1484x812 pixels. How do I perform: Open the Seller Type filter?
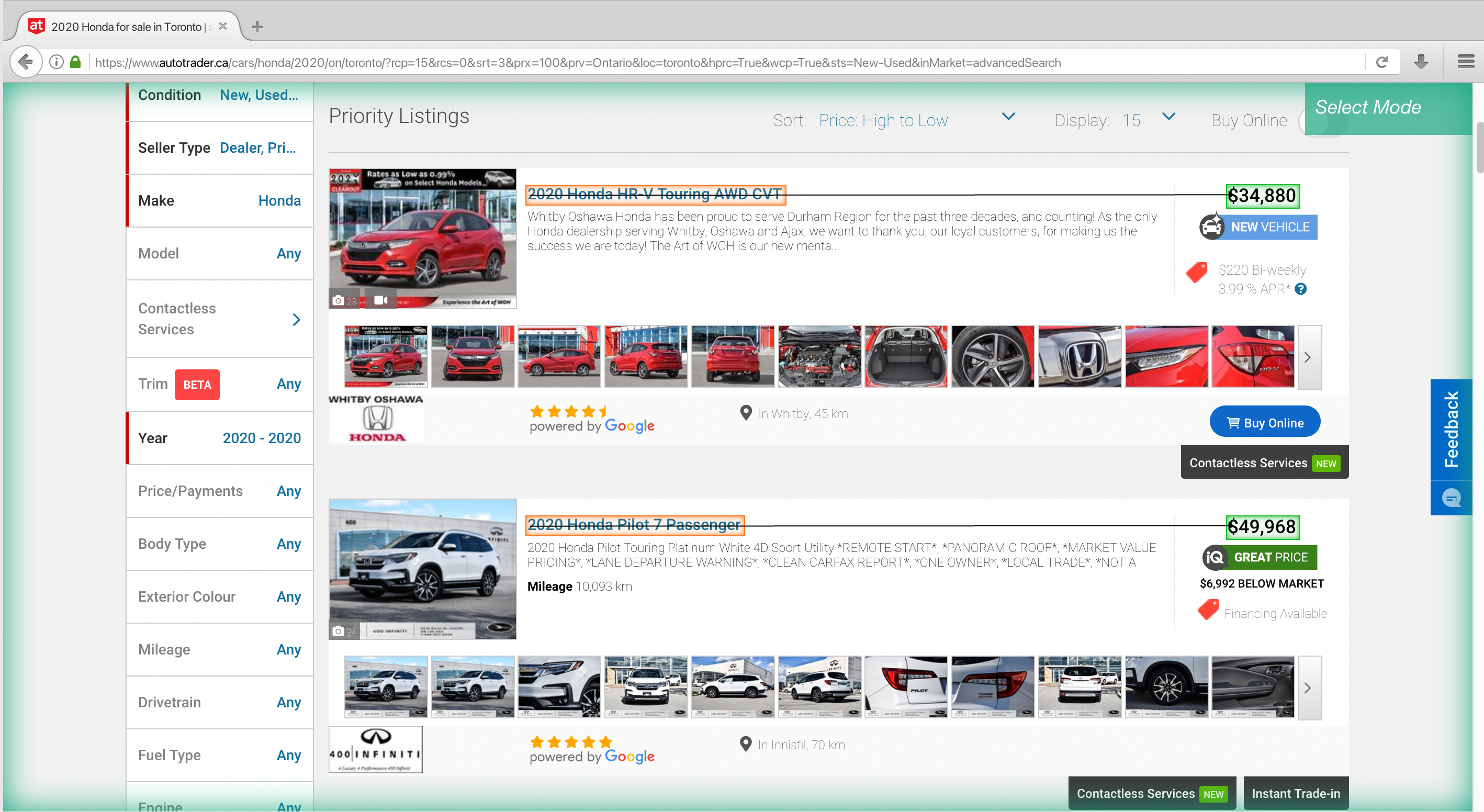pos(219,148)
